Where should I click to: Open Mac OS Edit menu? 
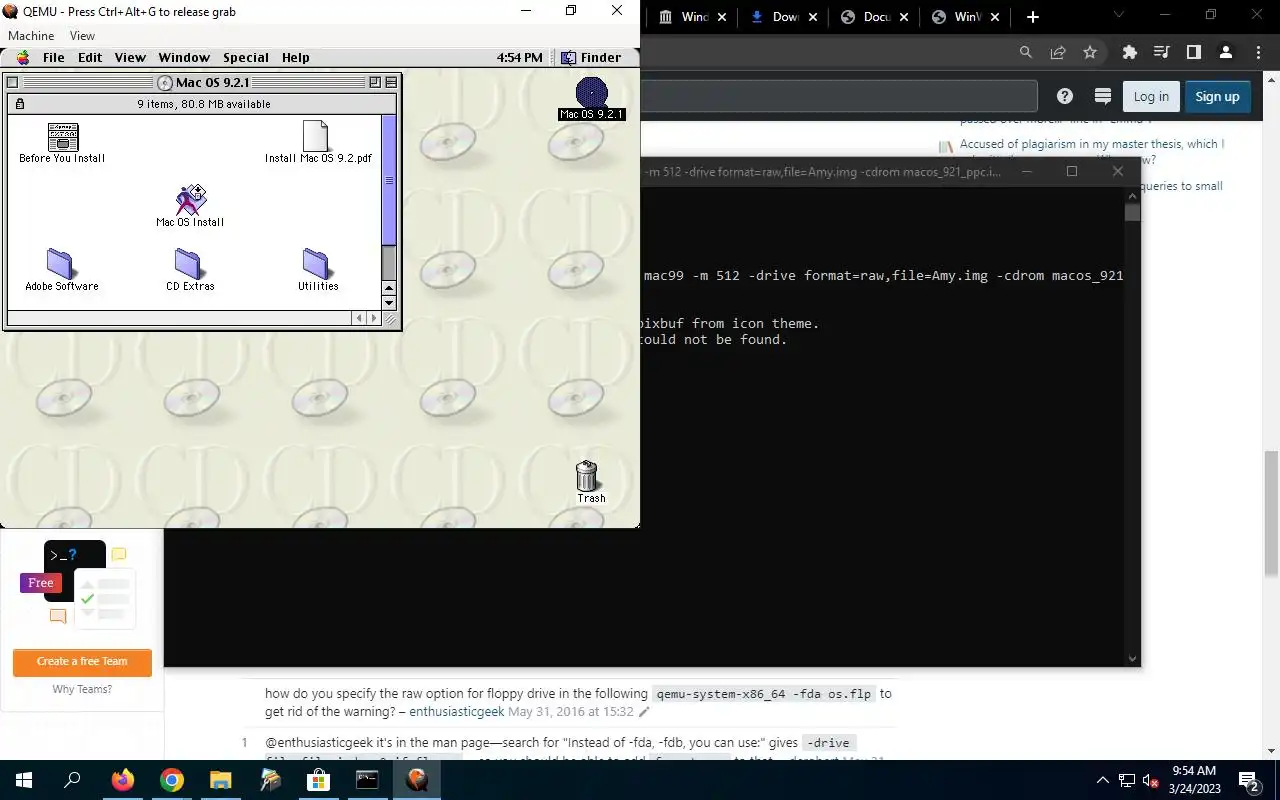pyautogui.click(x=90, y=57)
